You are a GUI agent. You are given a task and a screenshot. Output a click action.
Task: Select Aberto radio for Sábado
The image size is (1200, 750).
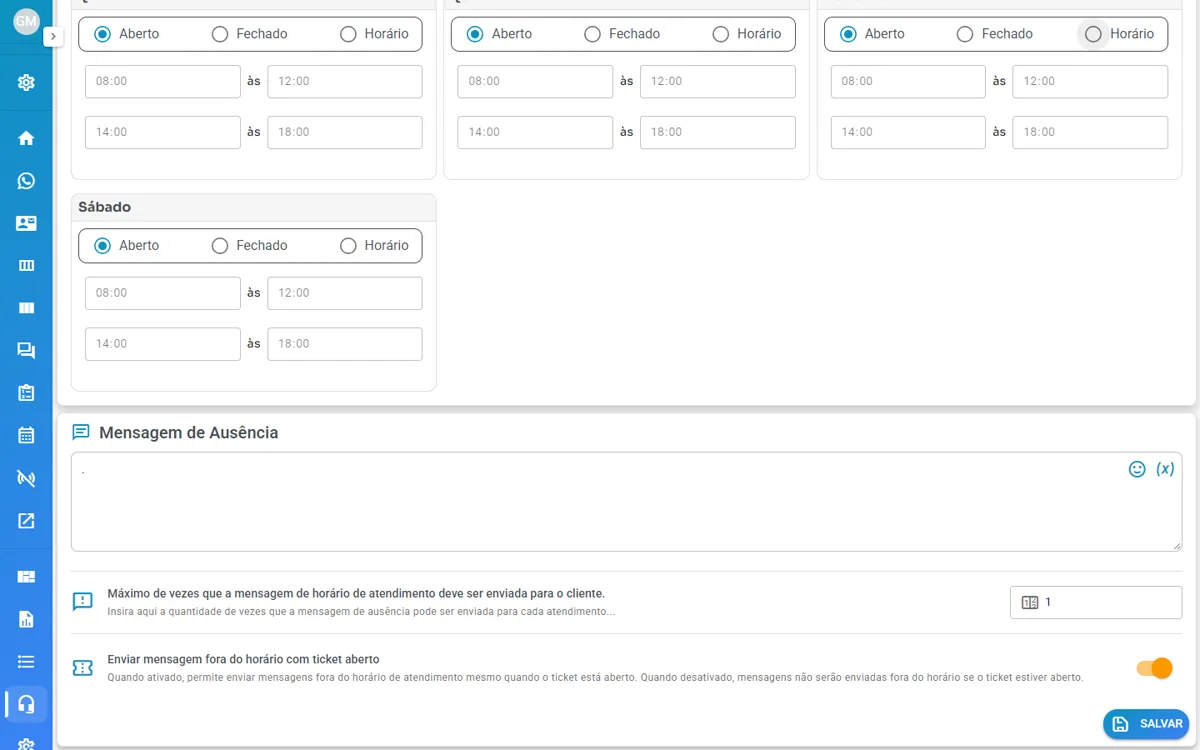tap(102, 246)
